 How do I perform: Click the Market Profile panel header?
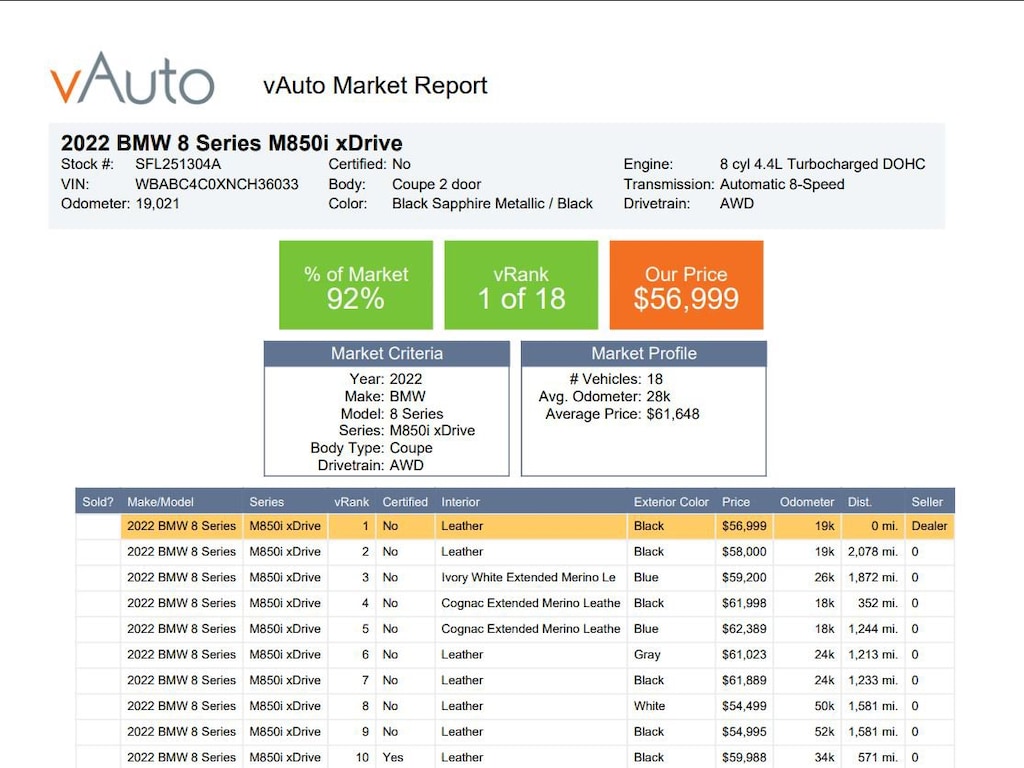tap(643, 353)
